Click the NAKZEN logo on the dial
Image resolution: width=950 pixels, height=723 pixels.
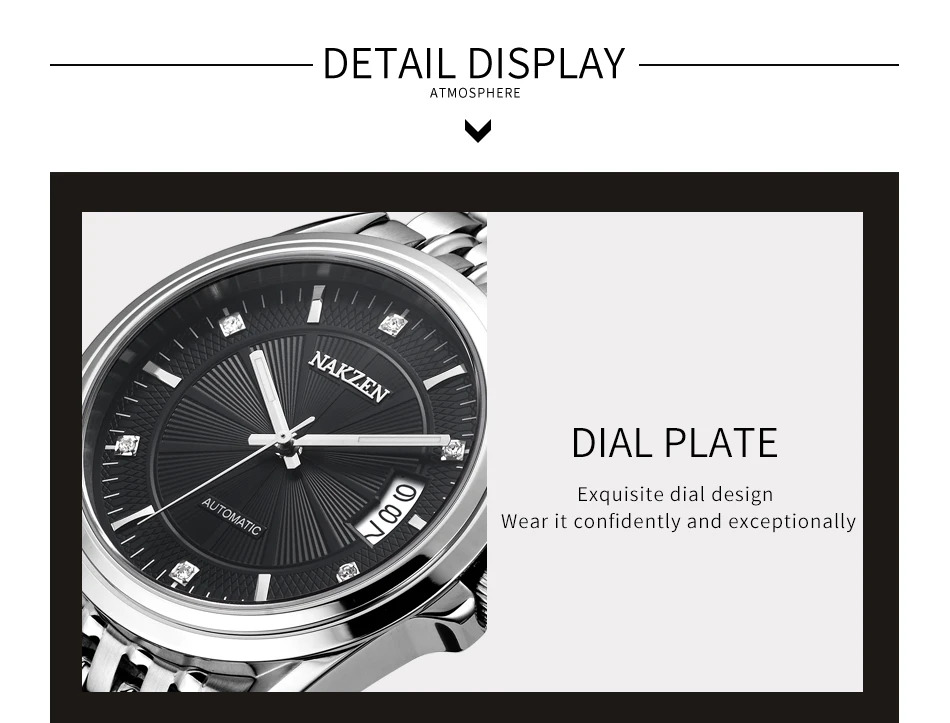click(349, 377)
